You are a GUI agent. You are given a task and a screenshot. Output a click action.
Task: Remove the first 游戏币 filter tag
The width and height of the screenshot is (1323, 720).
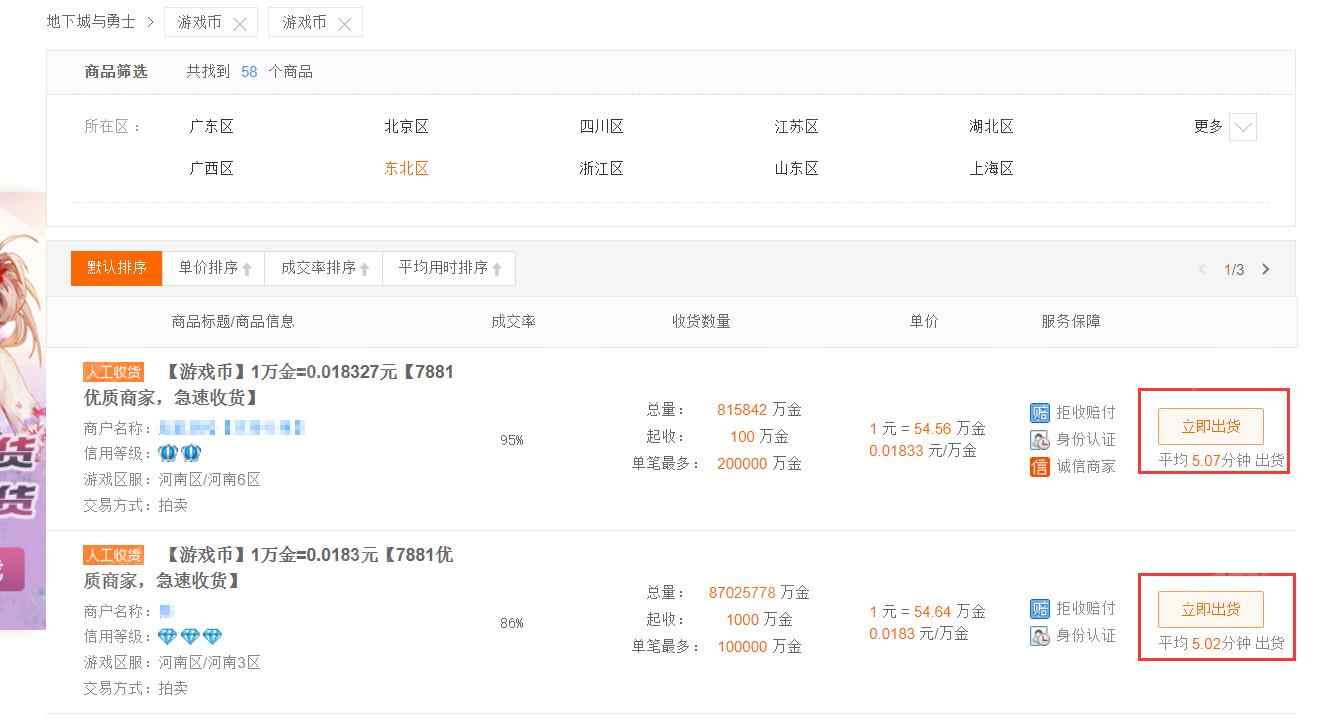pyautogui.click(x=240, y=24)
